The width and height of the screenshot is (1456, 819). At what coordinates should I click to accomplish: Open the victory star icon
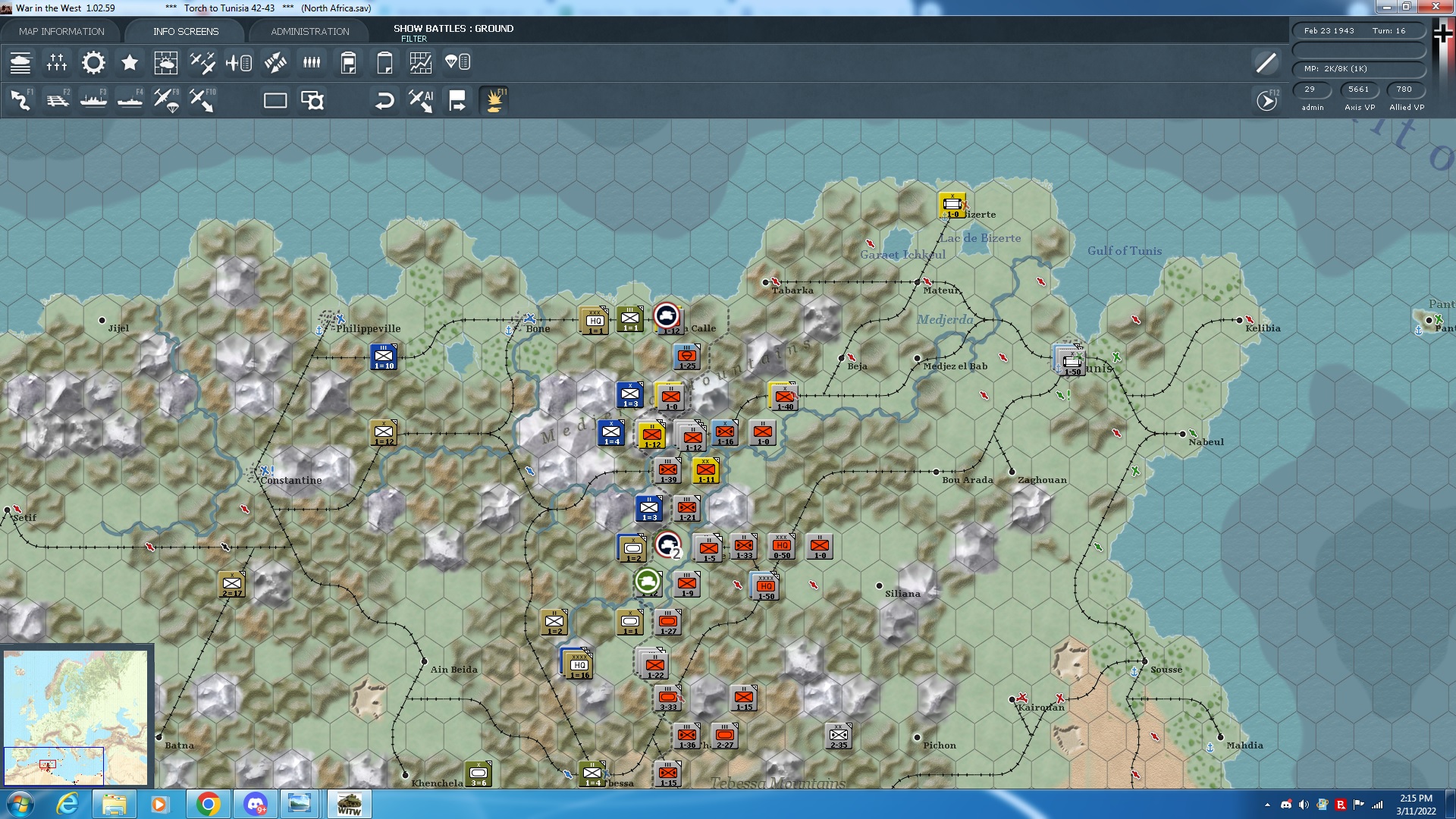[x=130, y=62]
